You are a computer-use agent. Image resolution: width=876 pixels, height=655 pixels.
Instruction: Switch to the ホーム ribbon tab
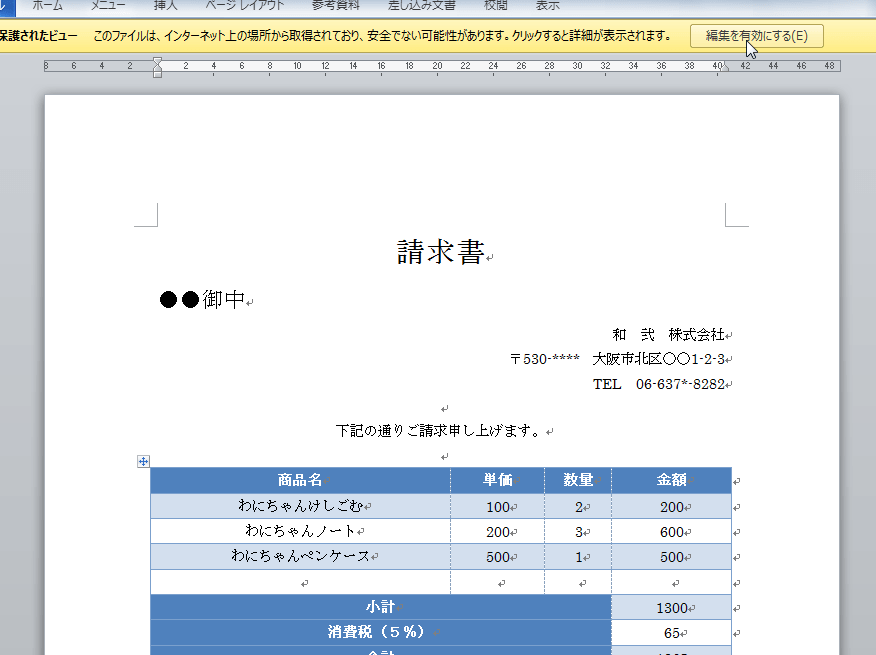coord(47,5)
